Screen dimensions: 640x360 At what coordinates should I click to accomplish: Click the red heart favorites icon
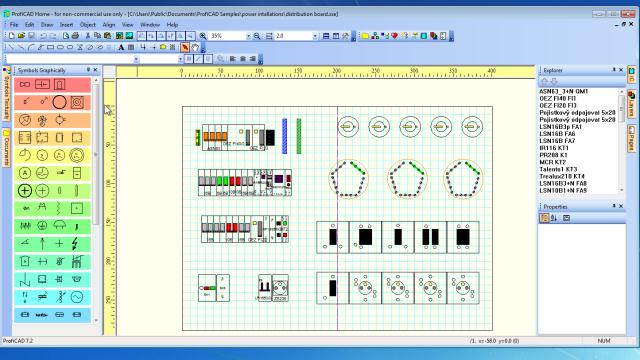point(394,36)
